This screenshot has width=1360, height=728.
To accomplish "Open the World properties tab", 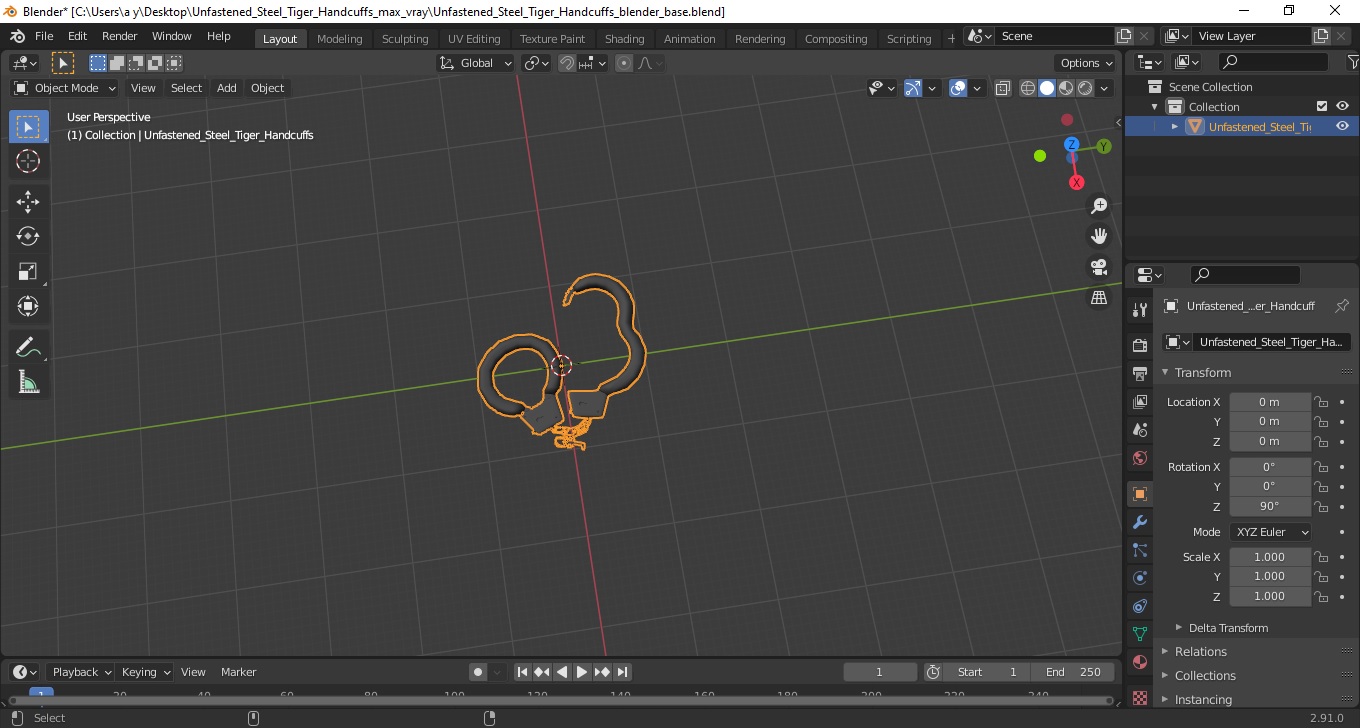I will pyautogui.click(x=1139, y=458).
